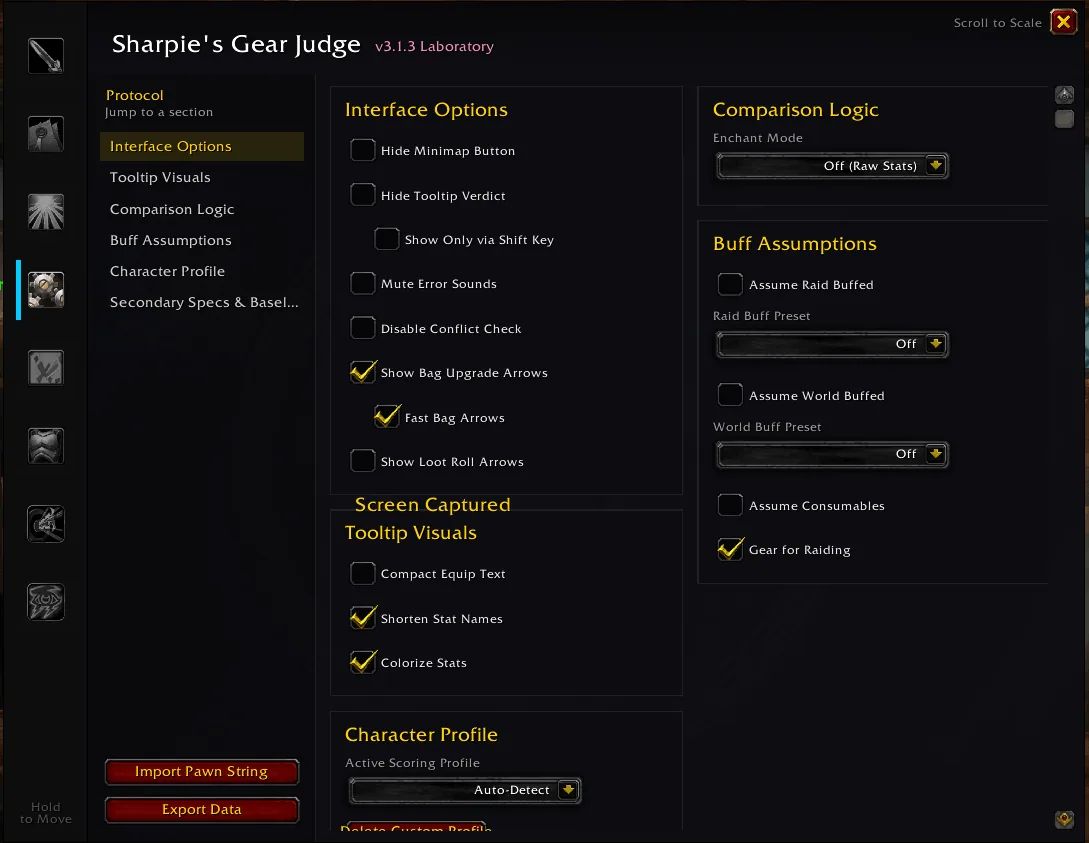Screen dimensions: 1089x843
Task: Click the 'Sharpie's Gear Judge' title
Action: [x=236, y=44]
